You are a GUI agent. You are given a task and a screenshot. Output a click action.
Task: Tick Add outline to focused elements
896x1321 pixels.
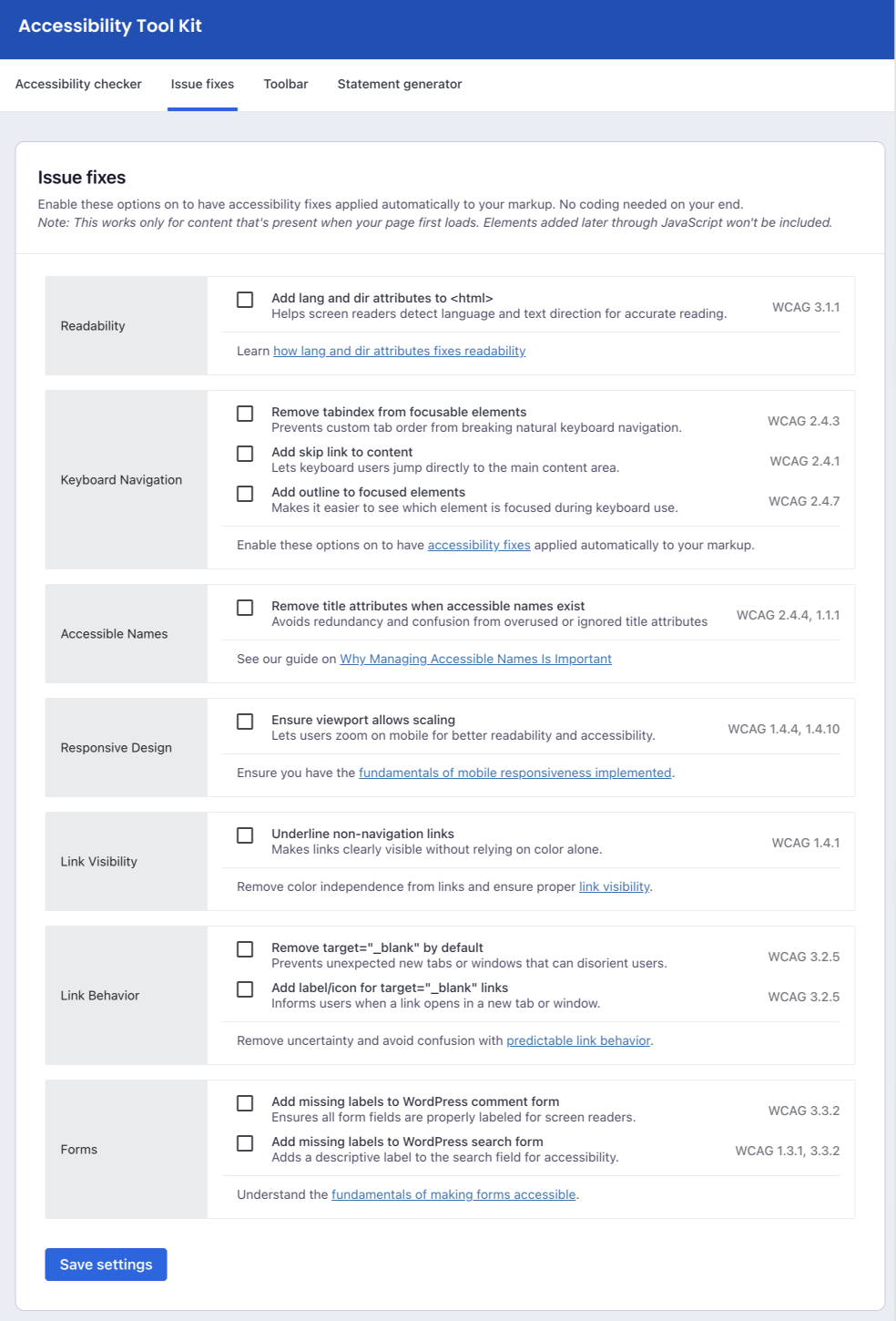pos(245,494)
